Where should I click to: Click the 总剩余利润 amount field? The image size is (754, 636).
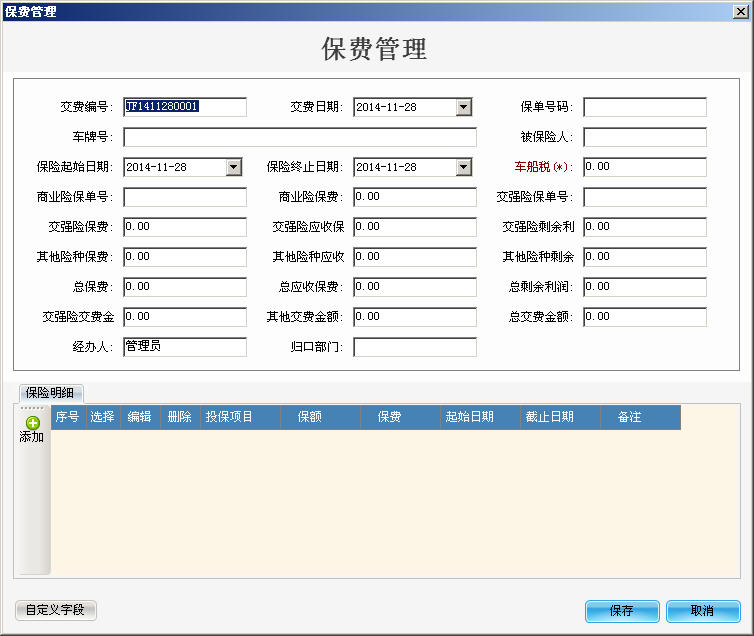click(x=645, y=287)
